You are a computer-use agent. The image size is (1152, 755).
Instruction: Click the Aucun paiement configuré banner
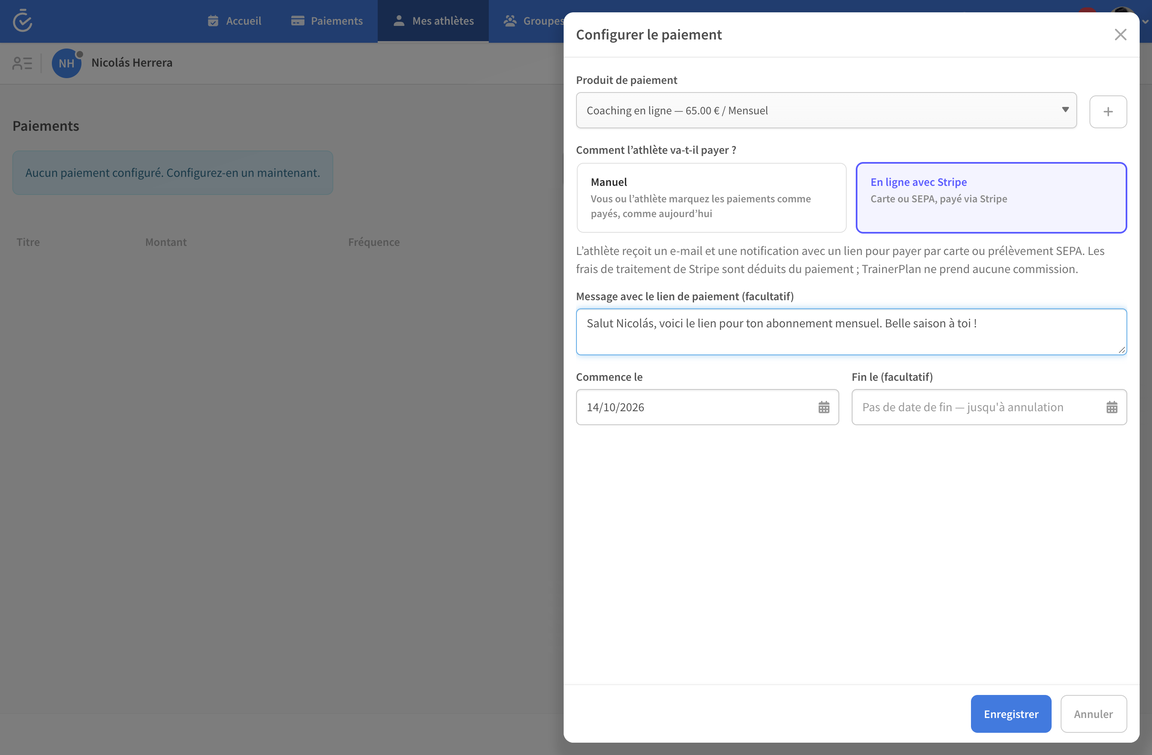(173, 173)
